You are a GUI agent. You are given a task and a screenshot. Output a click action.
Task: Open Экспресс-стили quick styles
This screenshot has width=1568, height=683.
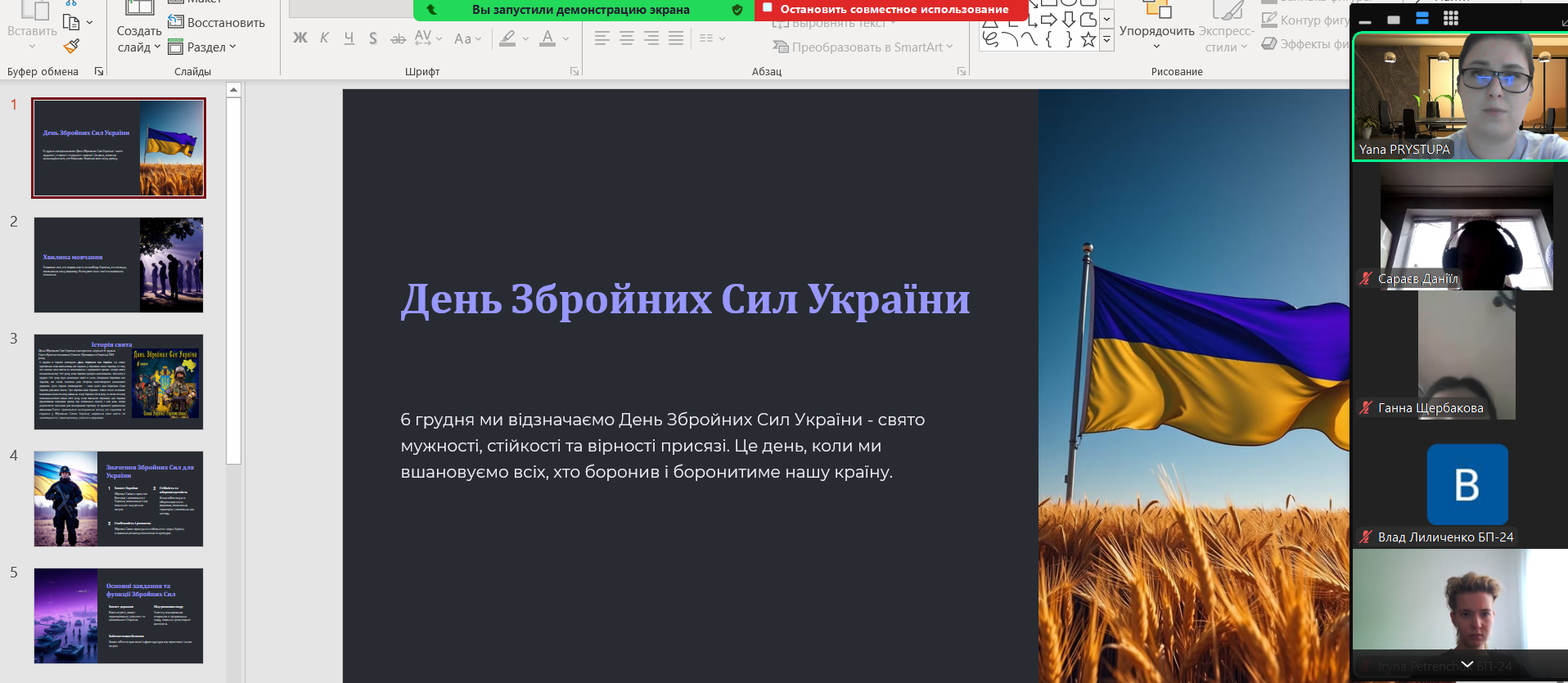[1226, 28]
